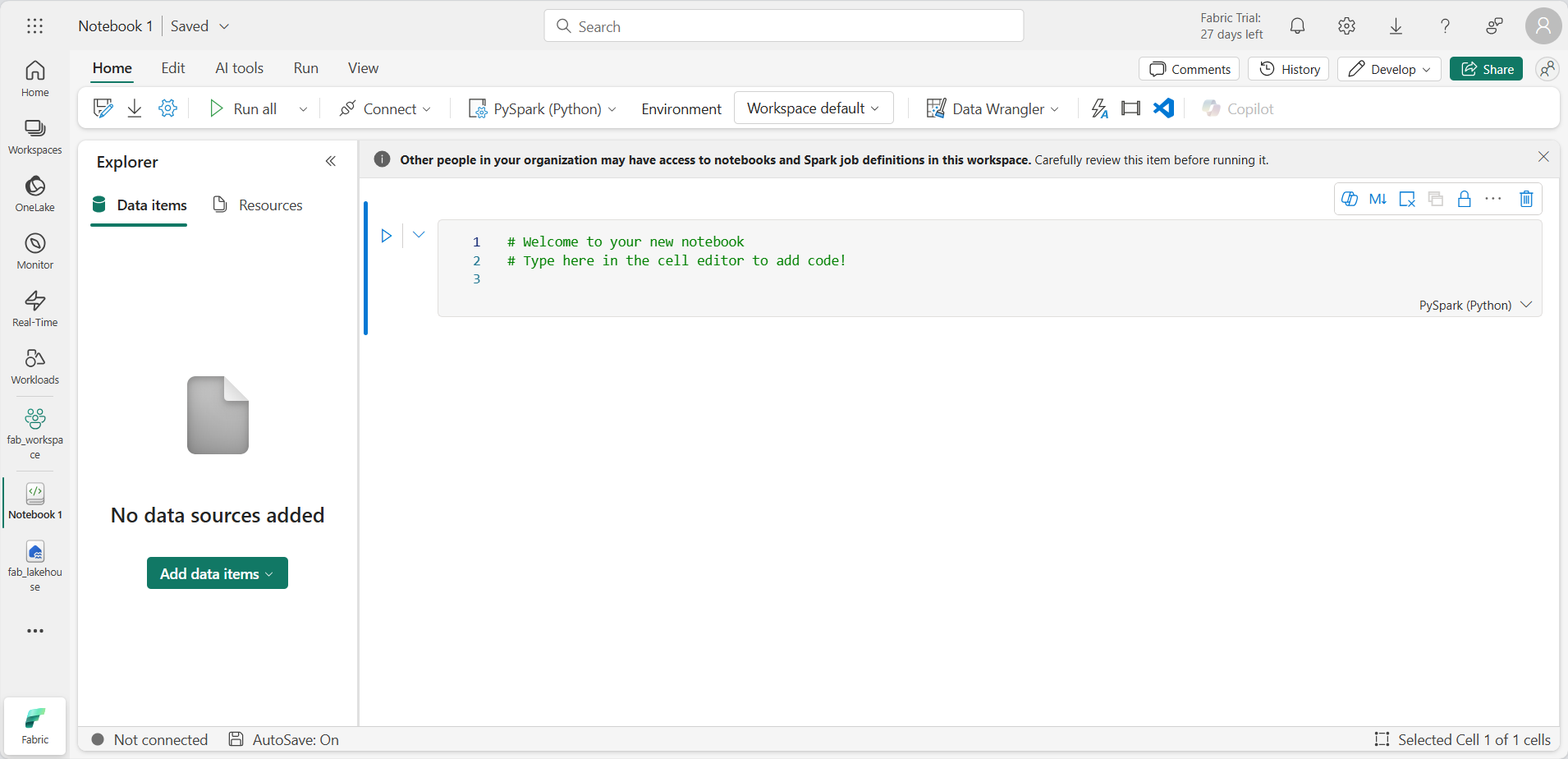Open Workspaces in left navigation
Image resolution: width=1568 pixels, height=759 pixels.
(x=34, y=136)
